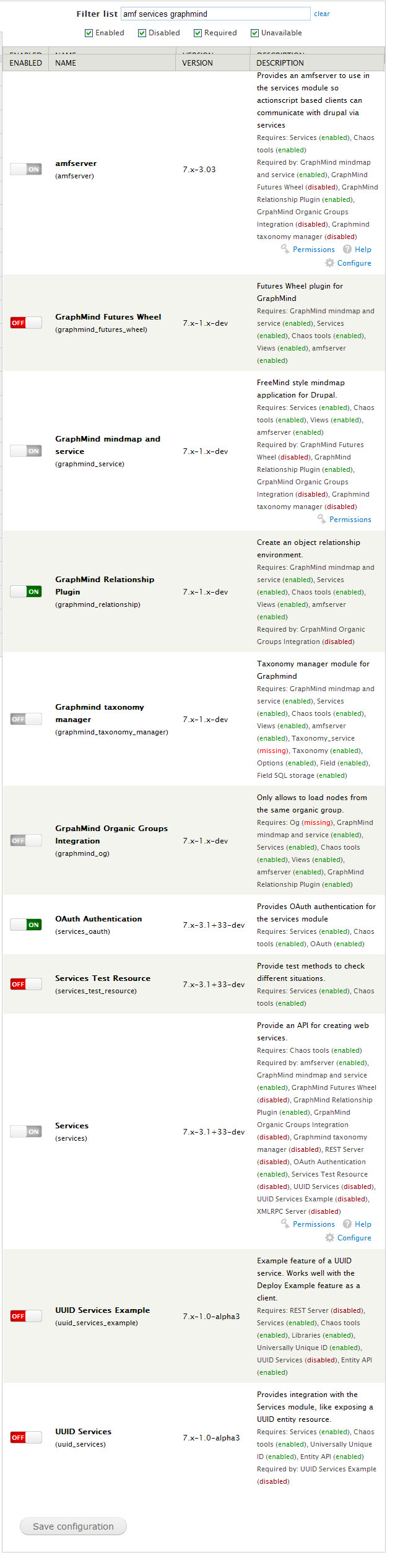
Task: Click the Configure gear icon for amfserver
Action: [329, 263]
